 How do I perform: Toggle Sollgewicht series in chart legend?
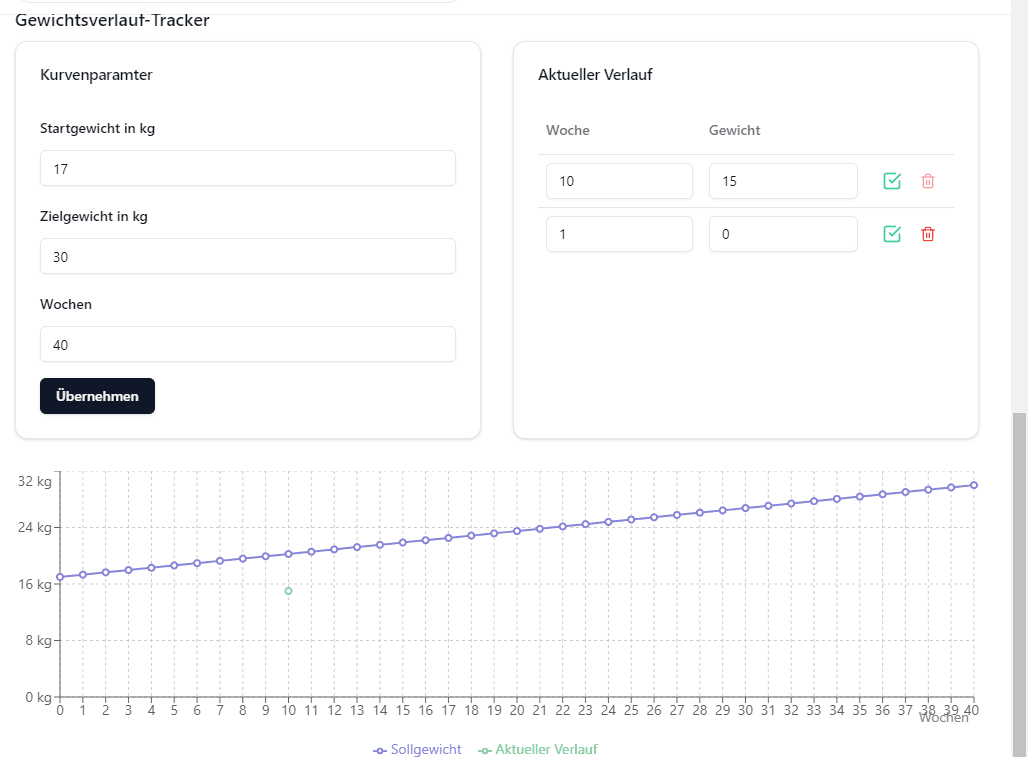point(417,749)
